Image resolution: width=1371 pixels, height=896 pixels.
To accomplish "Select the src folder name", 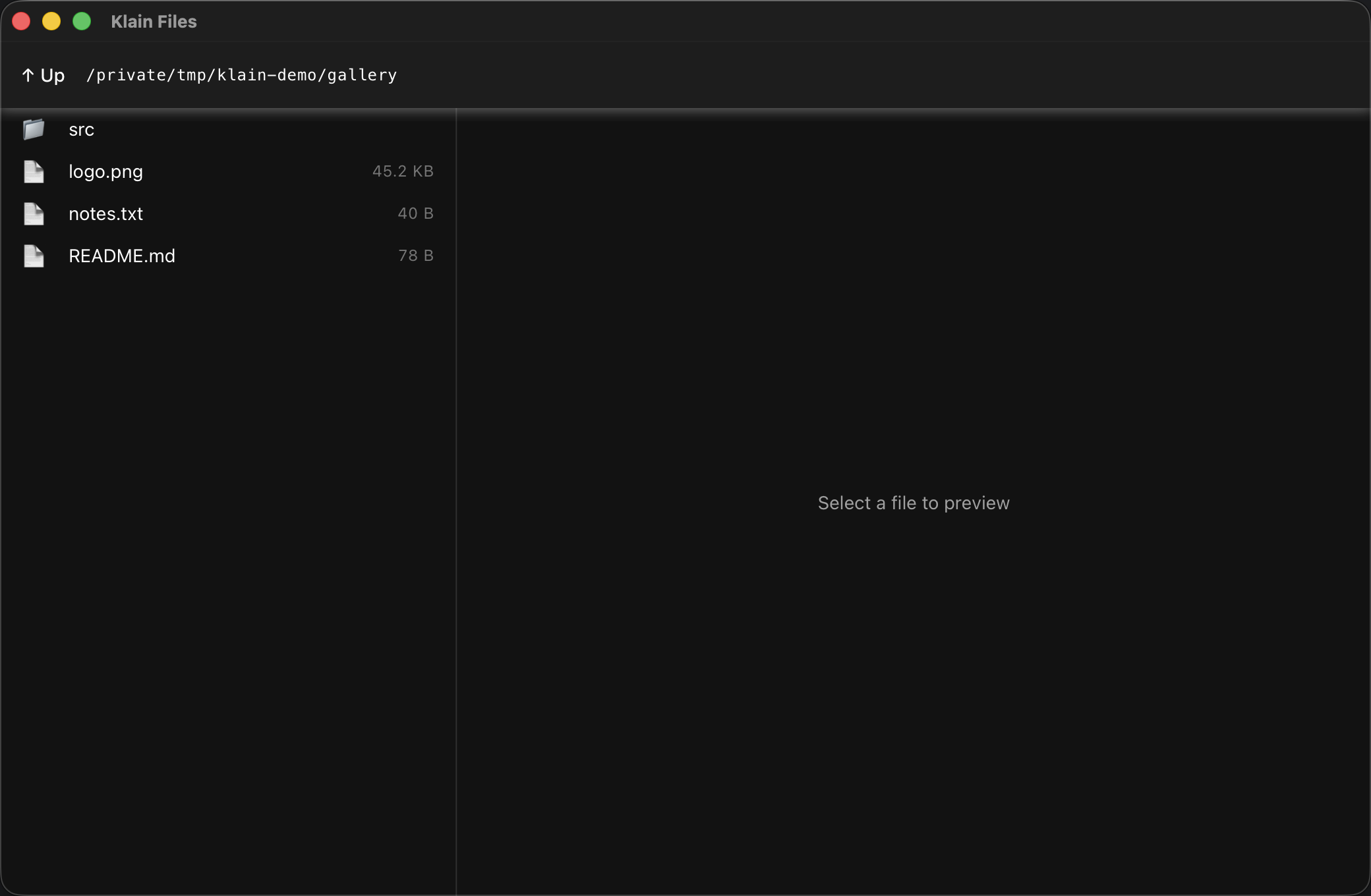I will (82, 130).
